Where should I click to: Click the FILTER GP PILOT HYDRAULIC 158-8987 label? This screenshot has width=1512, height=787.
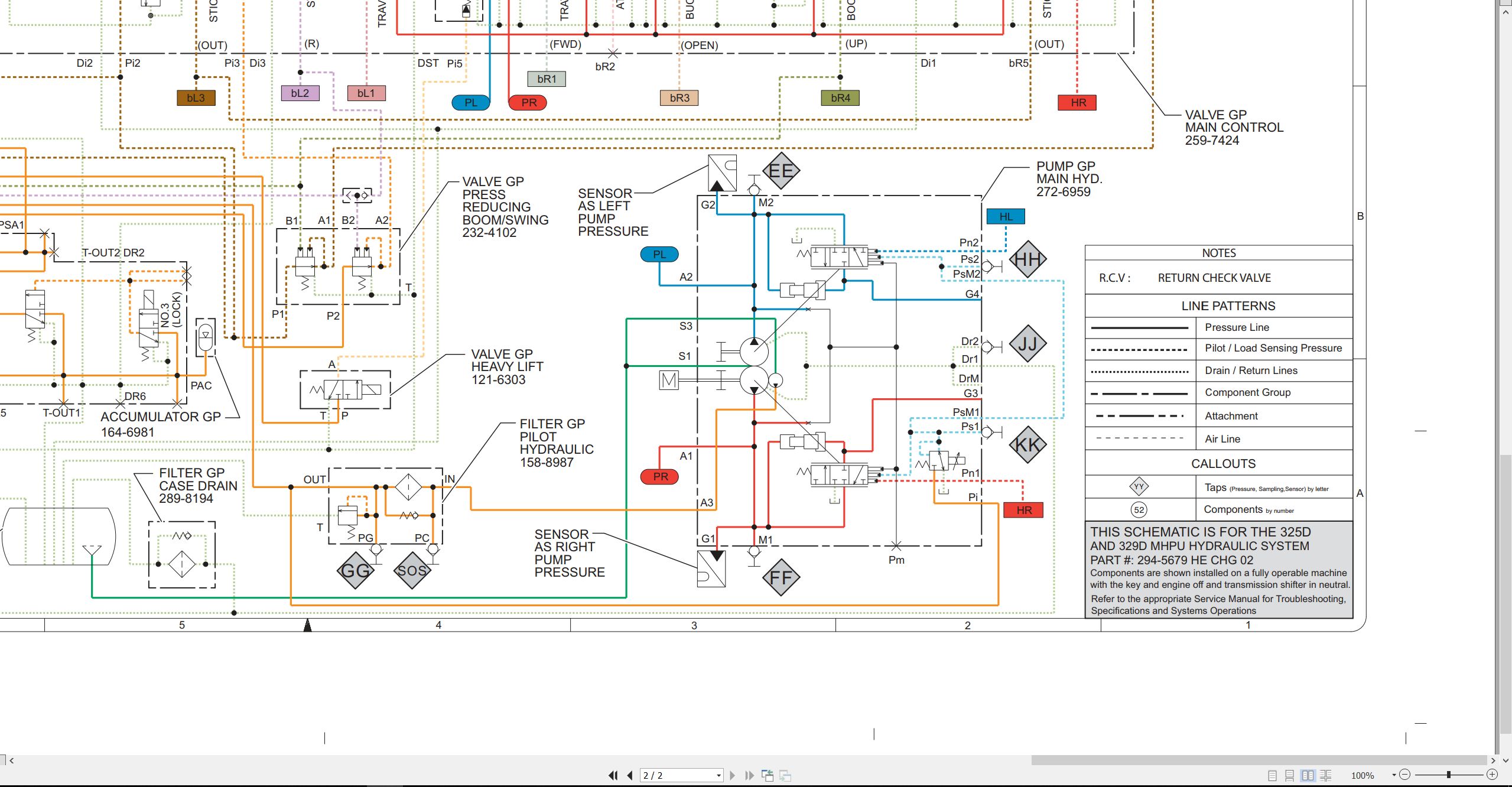click(x=556, y=443)
